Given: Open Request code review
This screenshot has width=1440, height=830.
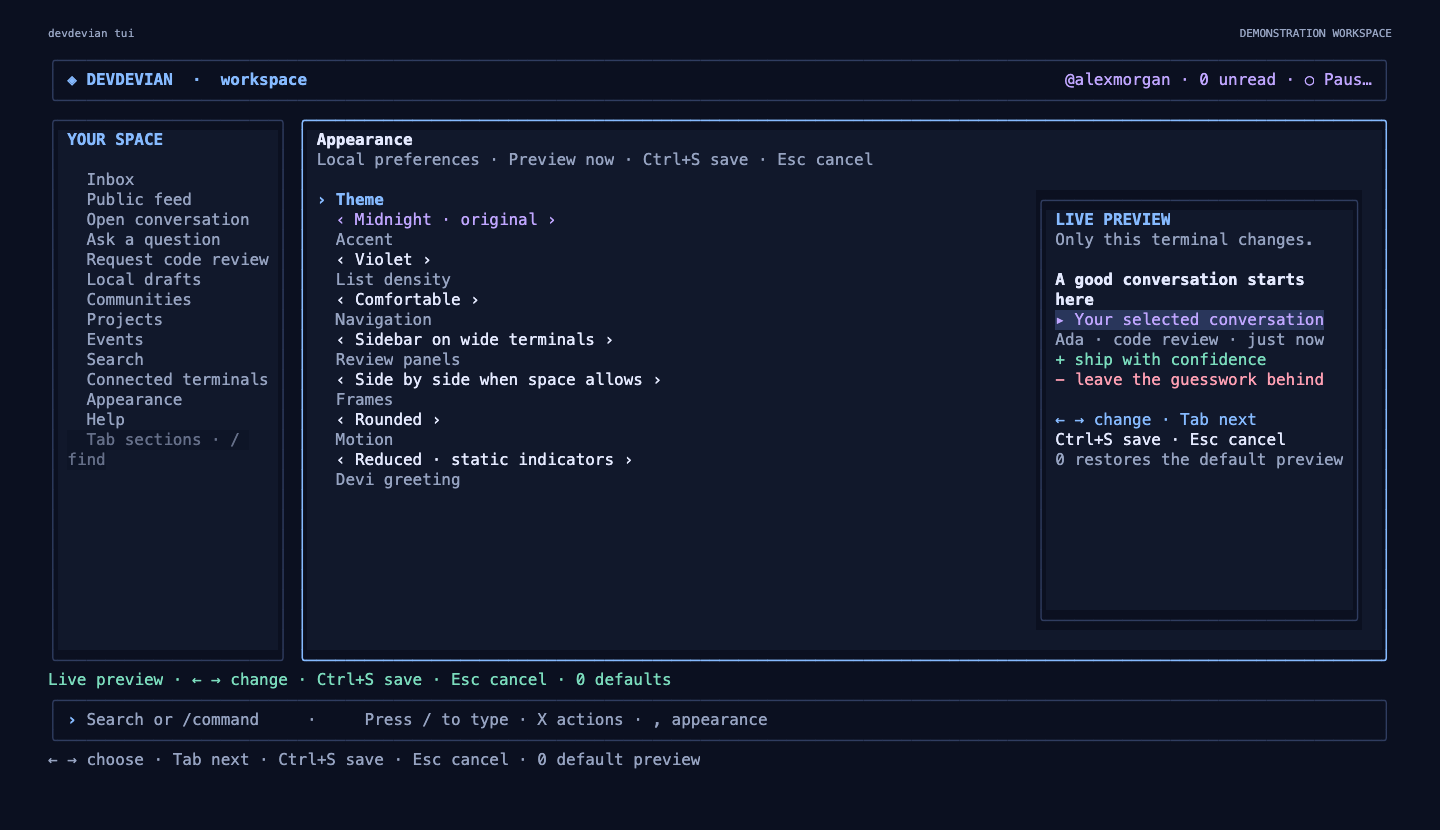Looking at the screenshot, I should pos(177,260).
